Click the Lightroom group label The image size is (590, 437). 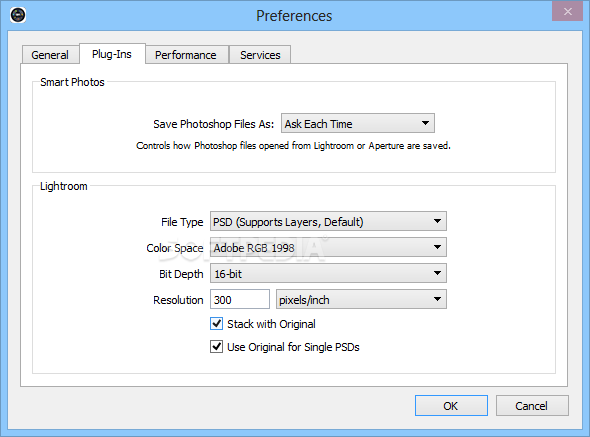point(64,186)
